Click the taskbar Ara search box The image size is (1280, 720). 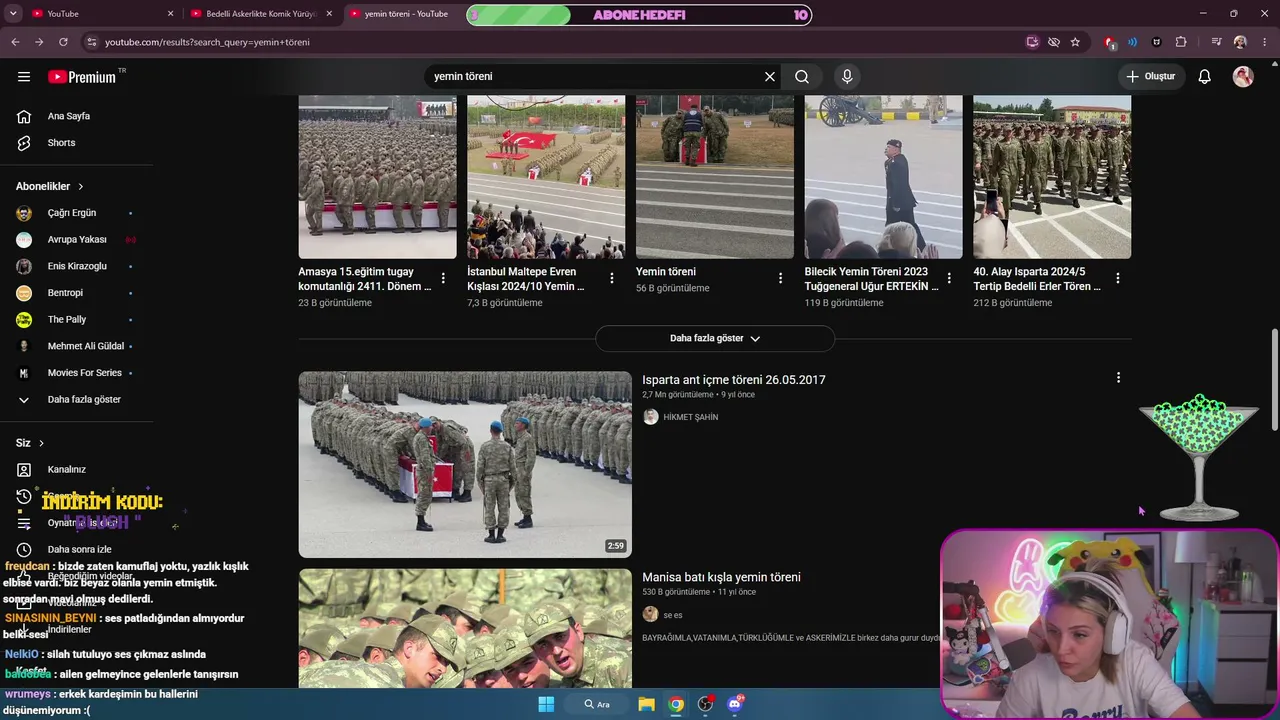point(598,704)
